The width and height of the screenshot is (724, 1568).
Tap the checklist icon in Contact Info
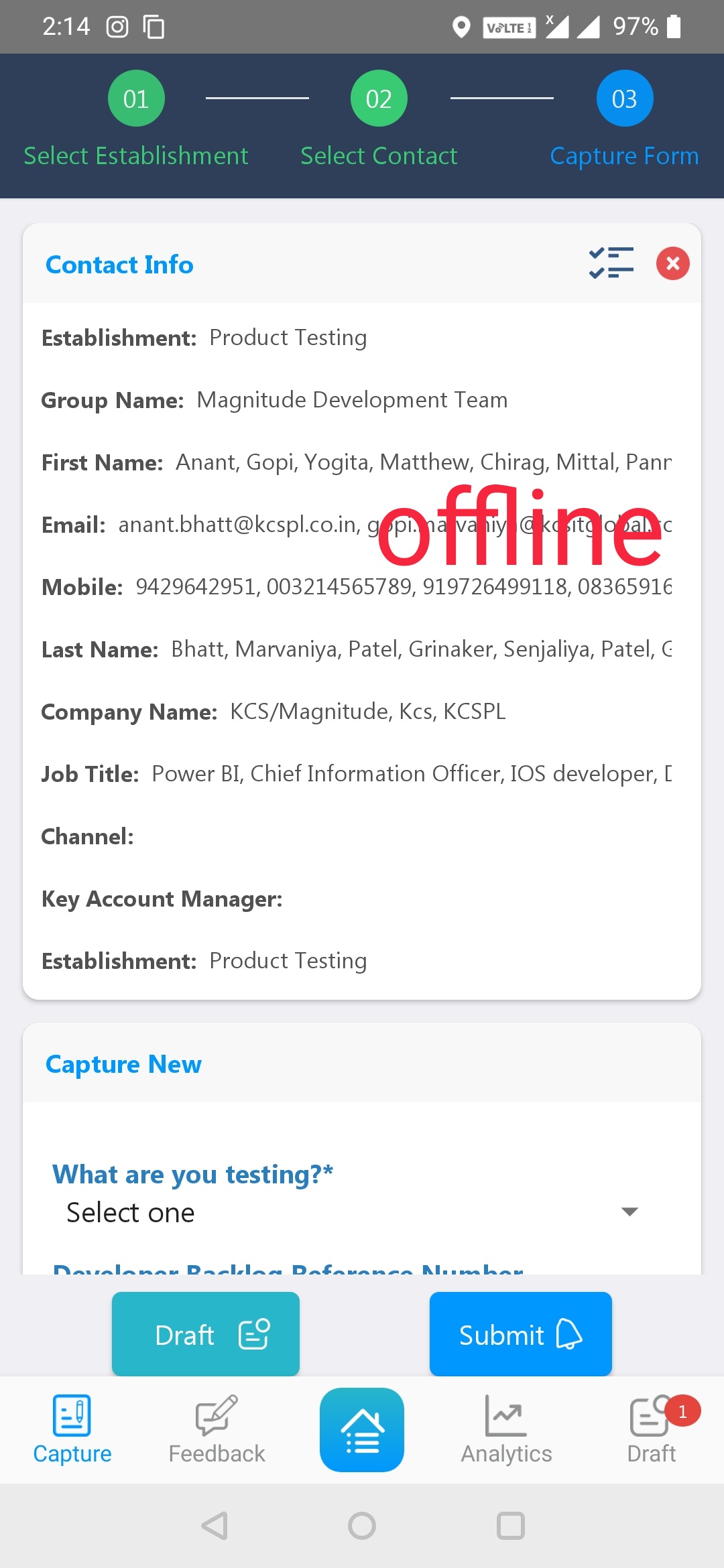611,263
